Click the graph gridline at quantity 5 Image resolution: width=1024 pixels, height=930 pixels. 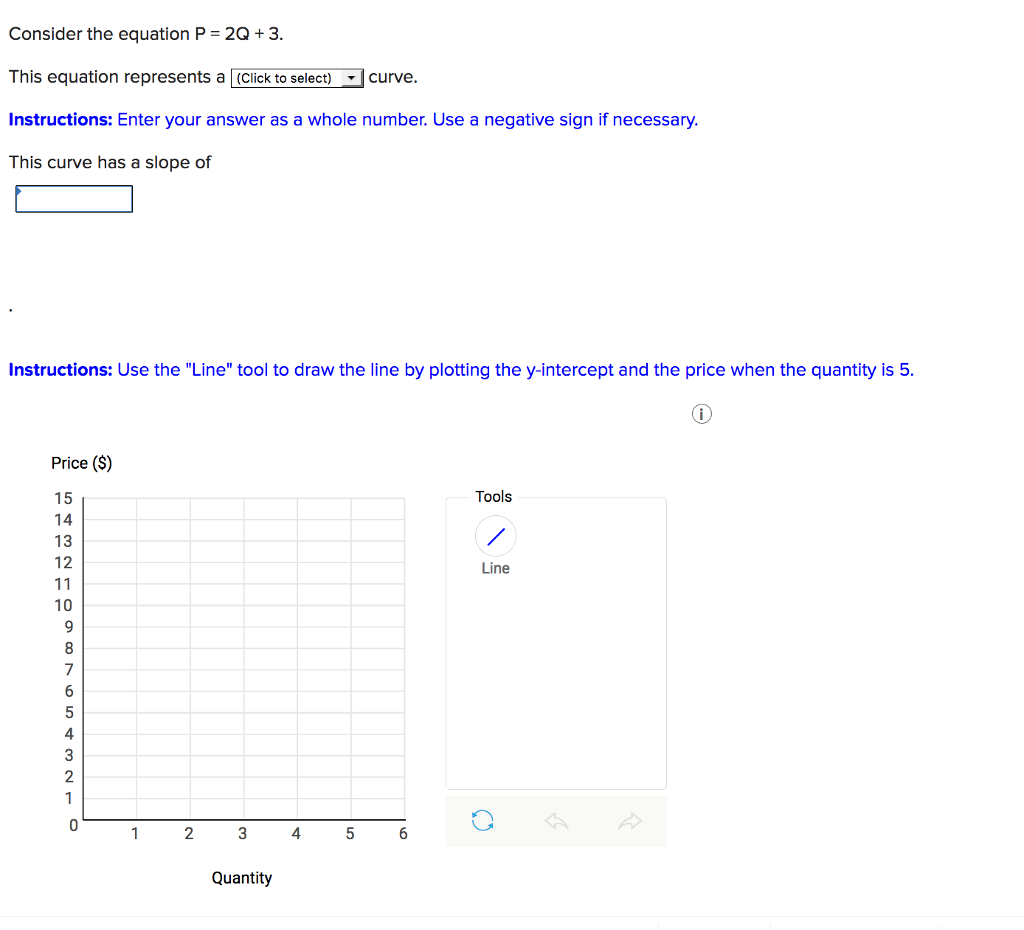(350, 660)
